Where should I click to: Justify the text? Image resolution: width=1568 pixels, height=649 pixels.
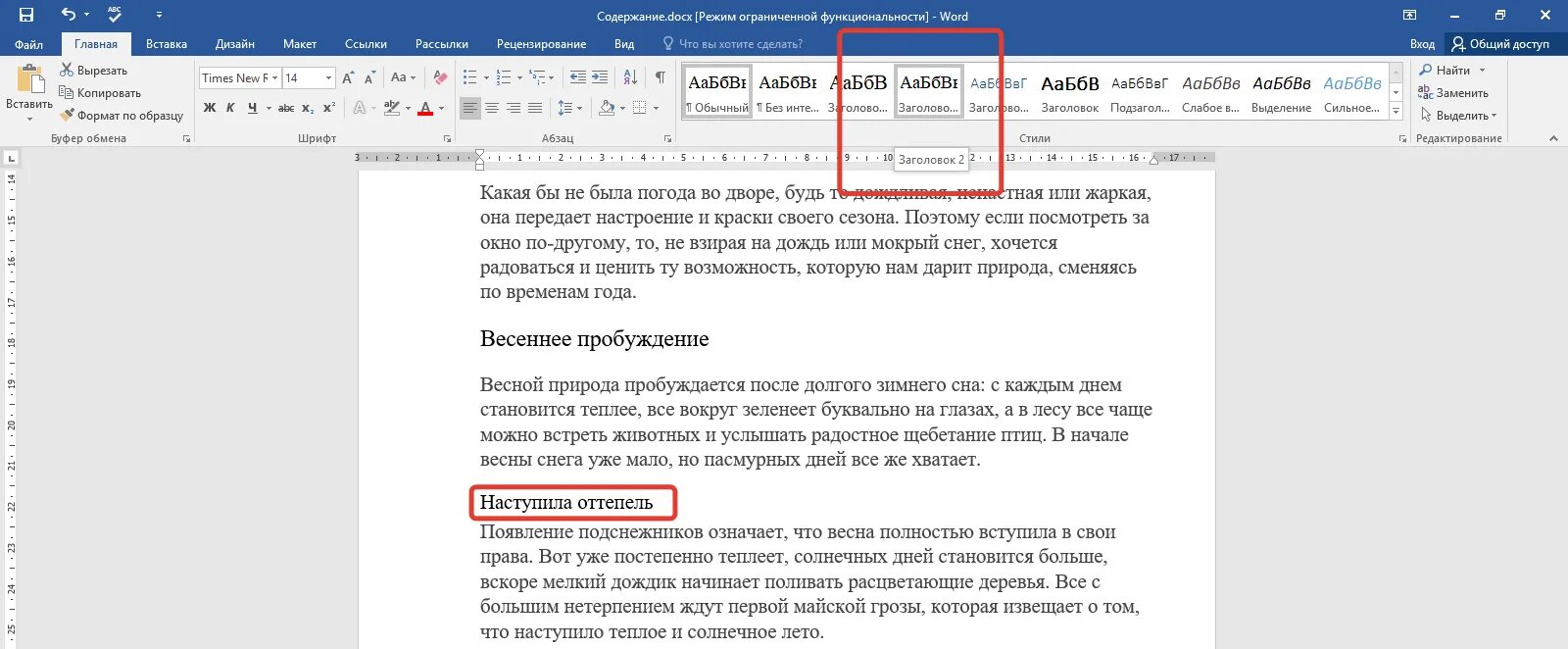click(535, 108)
